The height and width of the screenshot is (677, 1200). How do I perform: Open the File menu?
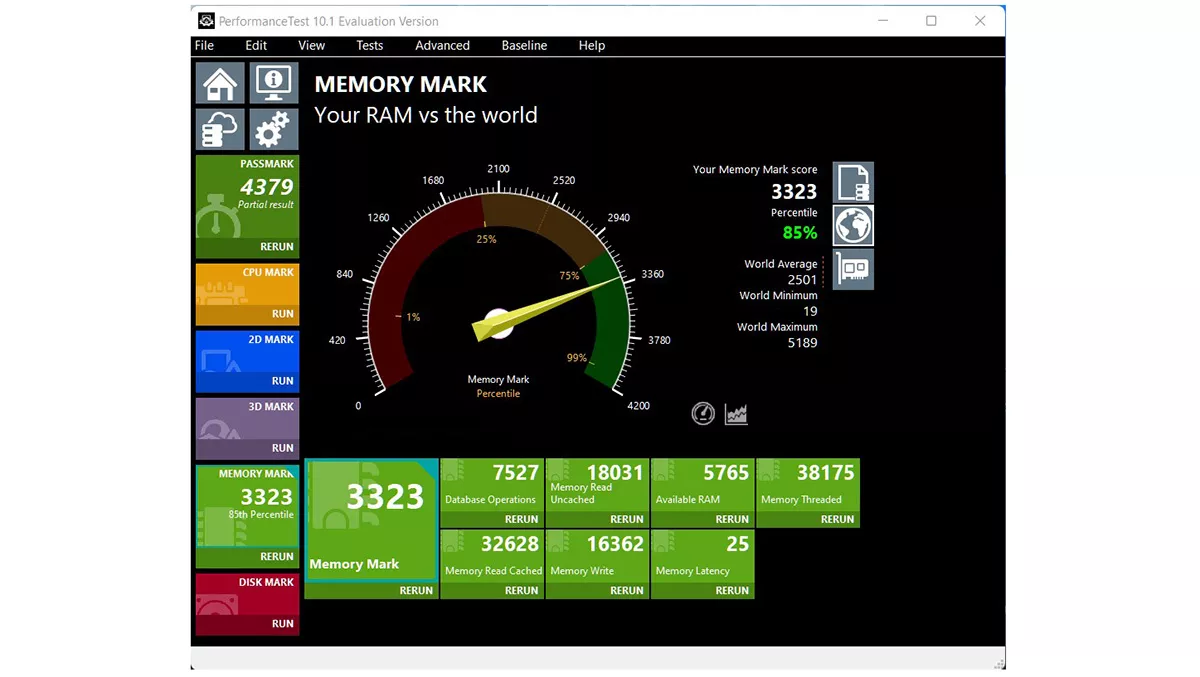(204, 45)
